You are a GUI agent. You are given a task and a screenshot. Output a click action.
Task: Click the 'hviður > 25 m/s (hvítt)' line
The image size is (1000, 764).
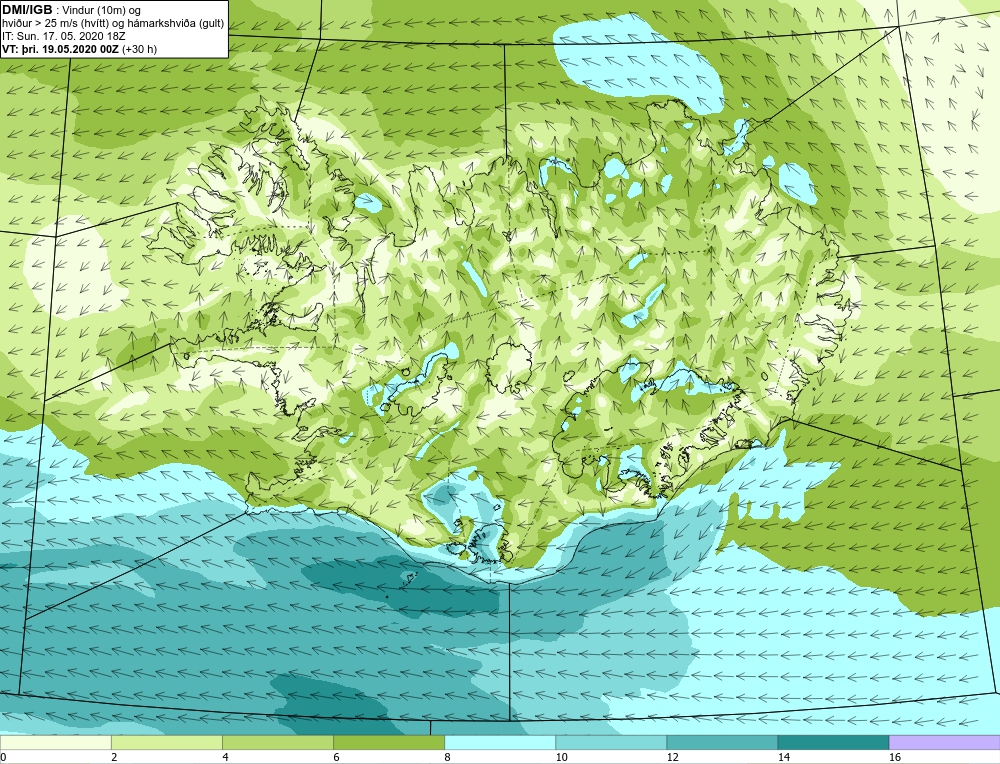point(56,24)
